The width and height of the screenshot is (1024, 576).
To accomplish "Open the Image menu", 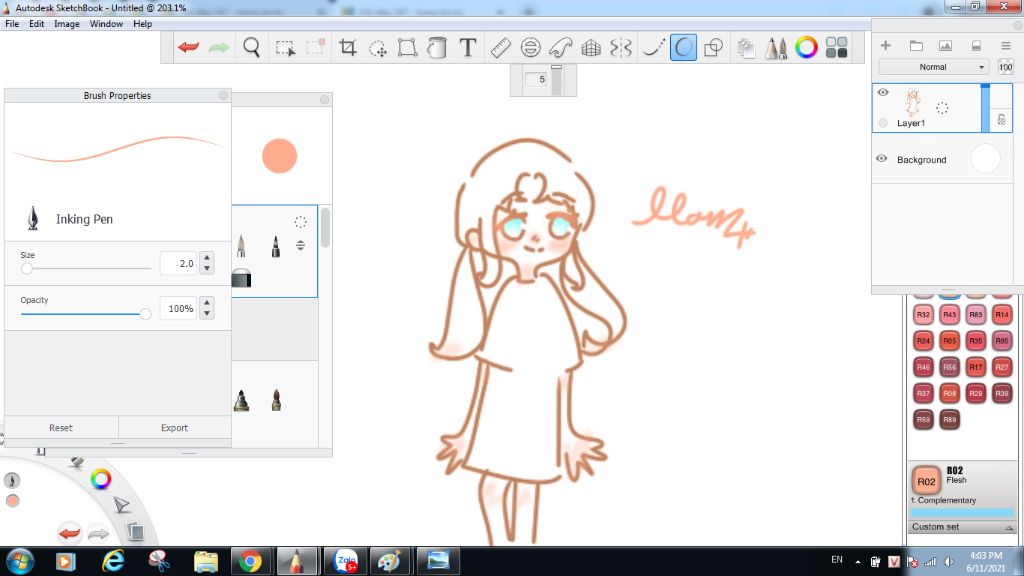I will click(x=67, y=24).
